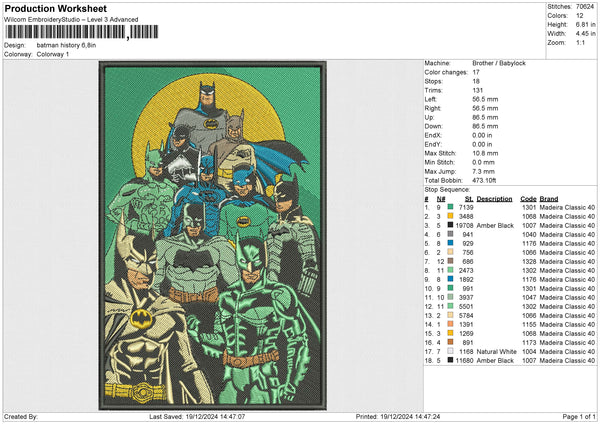This screenshot has width=600, height=424.
Task: Select the Trims value 131
Action: pyautogui.click(x=478, y=90)
